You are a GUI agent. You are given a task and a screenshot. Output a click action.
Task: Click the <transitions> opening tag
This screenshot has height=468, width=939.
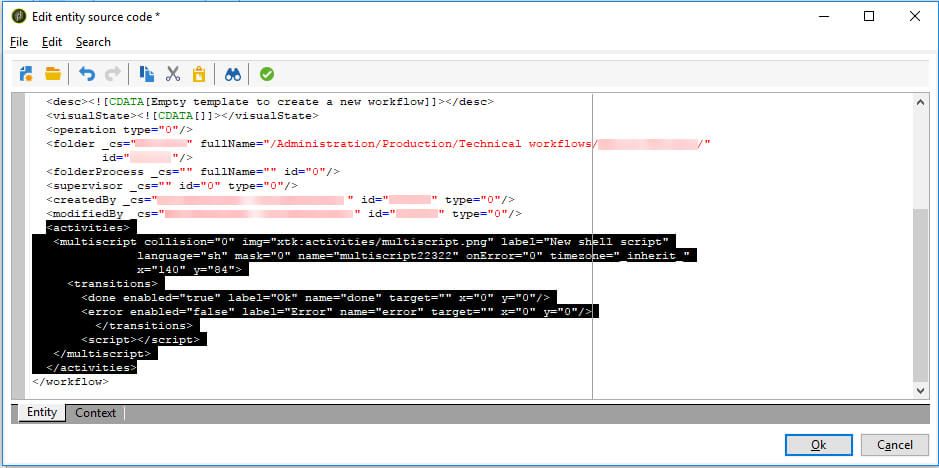coord(112,284)
